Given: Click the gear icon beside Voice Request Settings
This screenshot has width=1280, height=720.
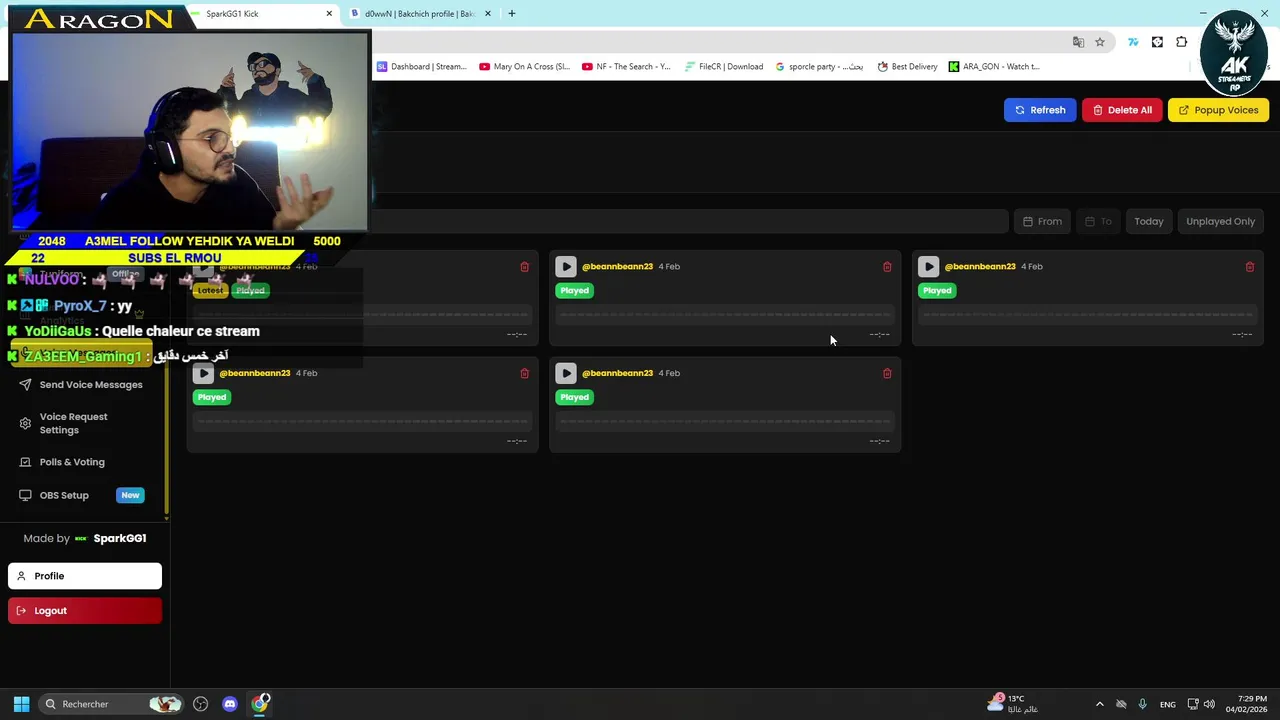Looking at the screenshot, I should [25, 423].
